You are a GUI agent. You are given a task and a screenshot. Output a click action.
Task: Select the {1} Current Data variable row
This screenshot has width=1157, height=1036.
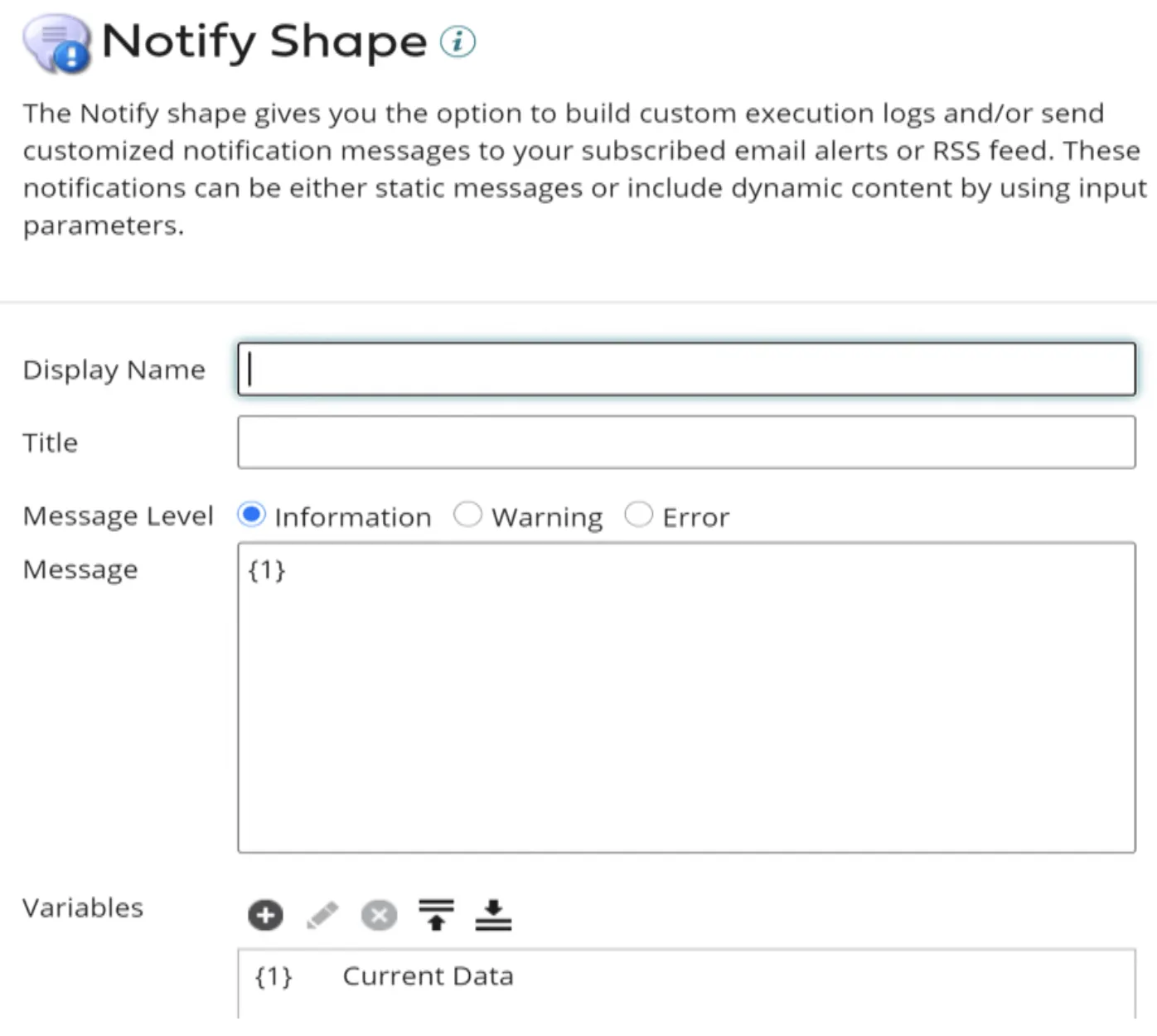[x=686, y=976]
